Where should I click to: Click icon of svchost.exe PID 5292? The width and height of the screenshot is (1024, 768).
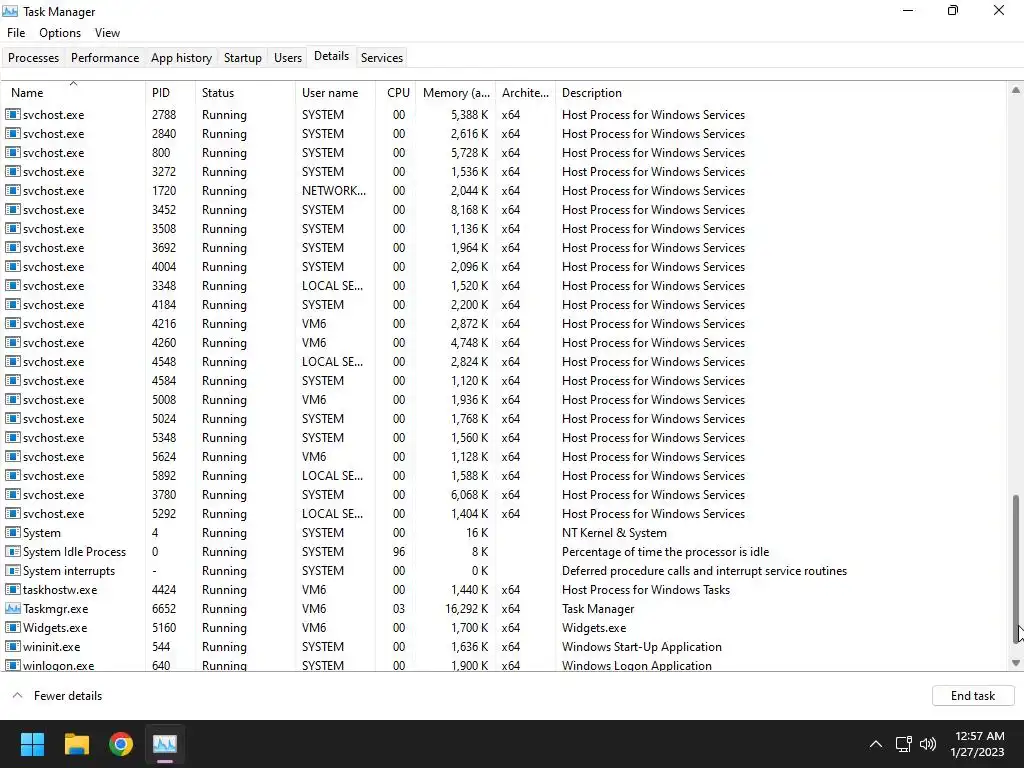click(12, 514)
